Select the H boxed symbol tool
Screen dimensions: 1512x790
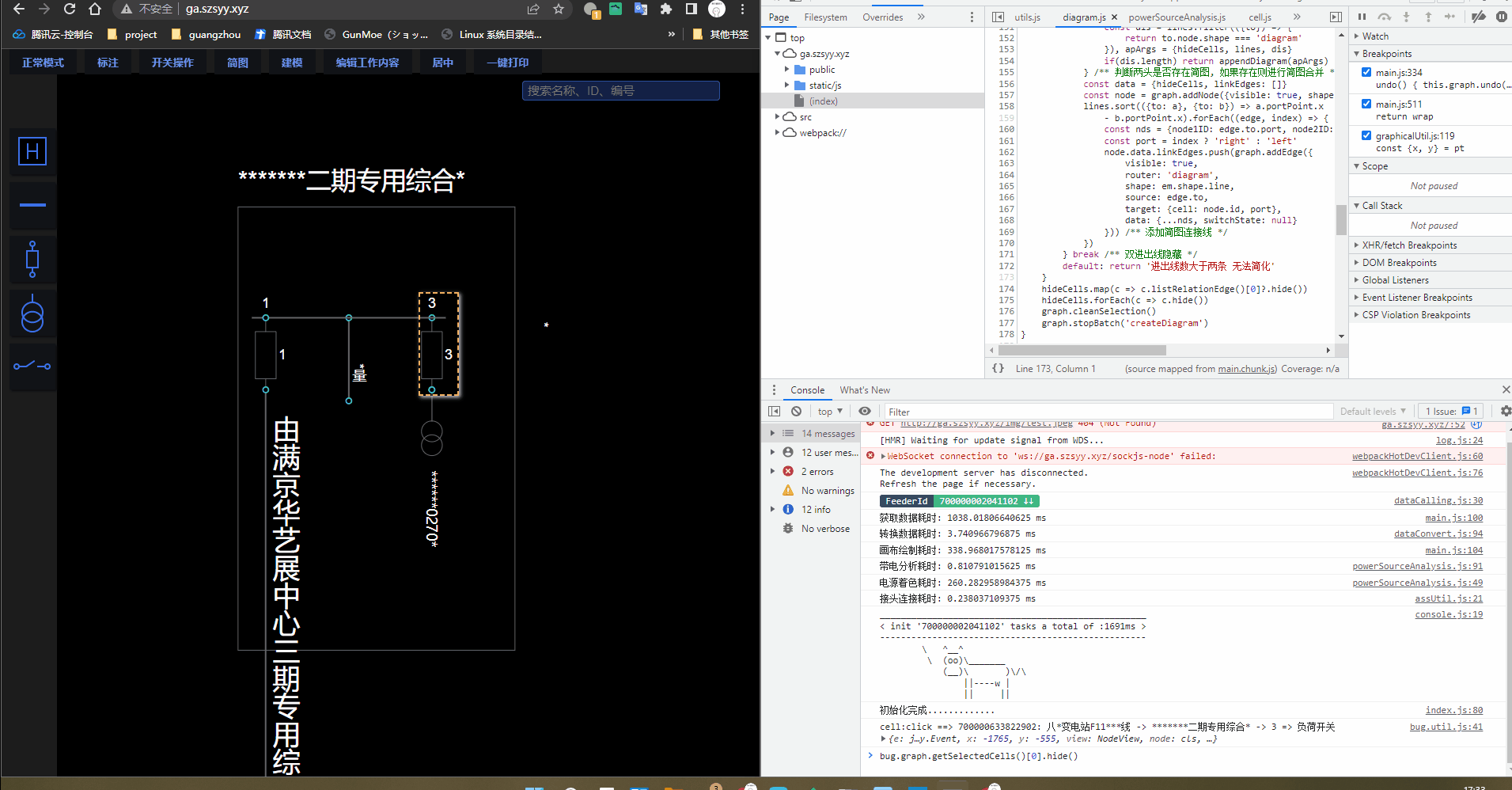tap(32, 150)
